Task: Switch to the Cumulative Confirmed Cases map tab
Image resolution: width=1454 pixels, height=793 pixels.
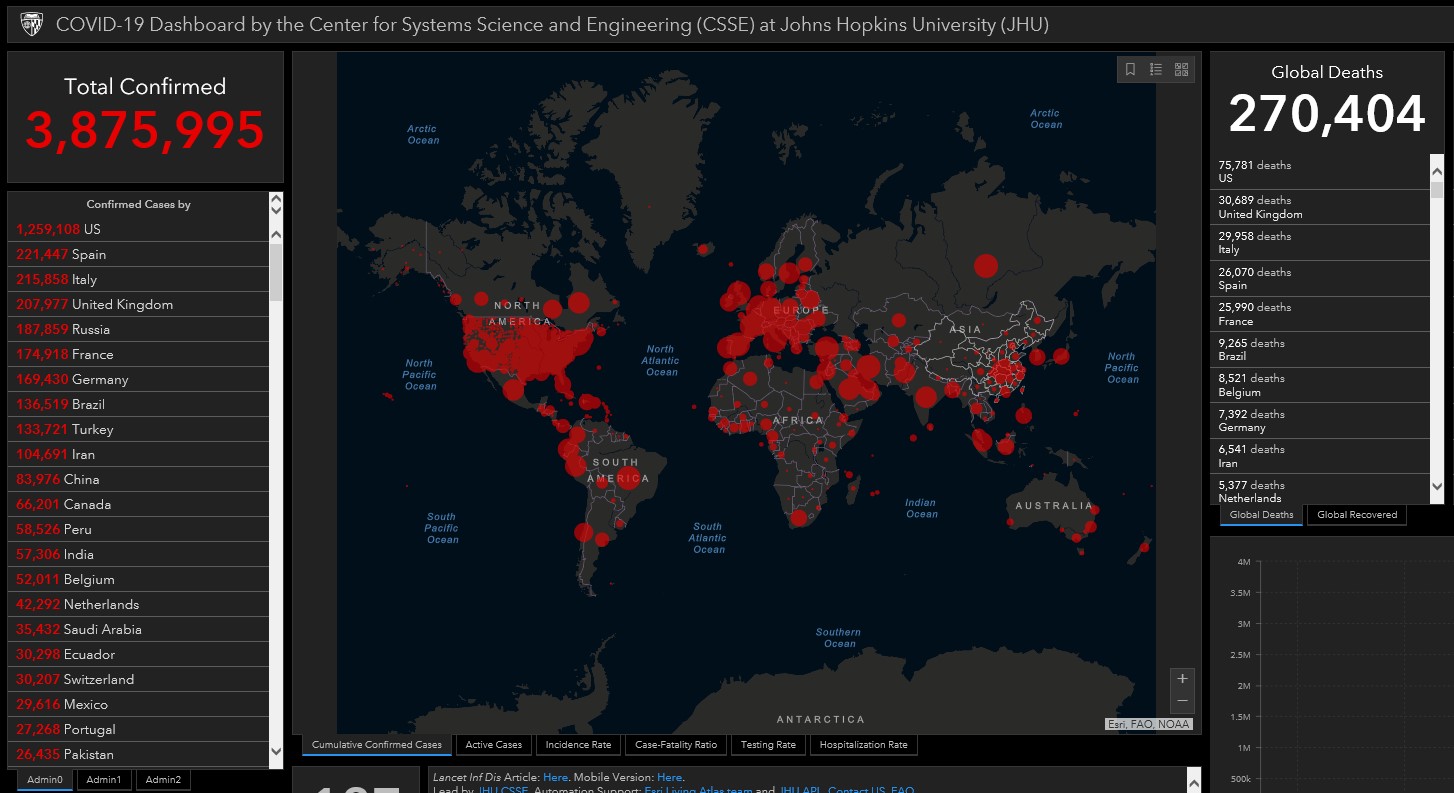Action: pyautogui.click(x=377, y=745)
